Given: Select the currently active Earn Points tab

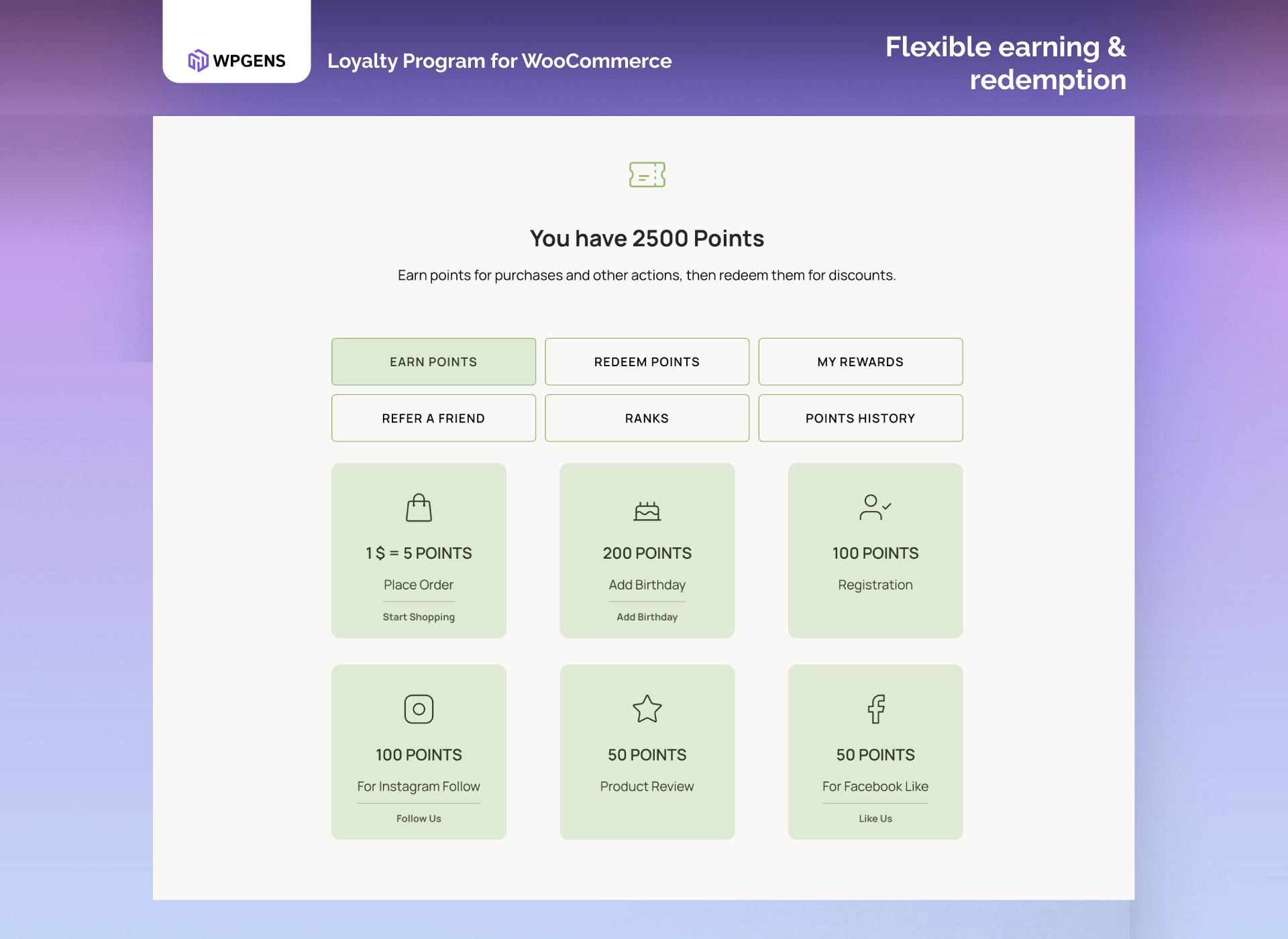Looking at the screenshot, I should click(433, 362).
